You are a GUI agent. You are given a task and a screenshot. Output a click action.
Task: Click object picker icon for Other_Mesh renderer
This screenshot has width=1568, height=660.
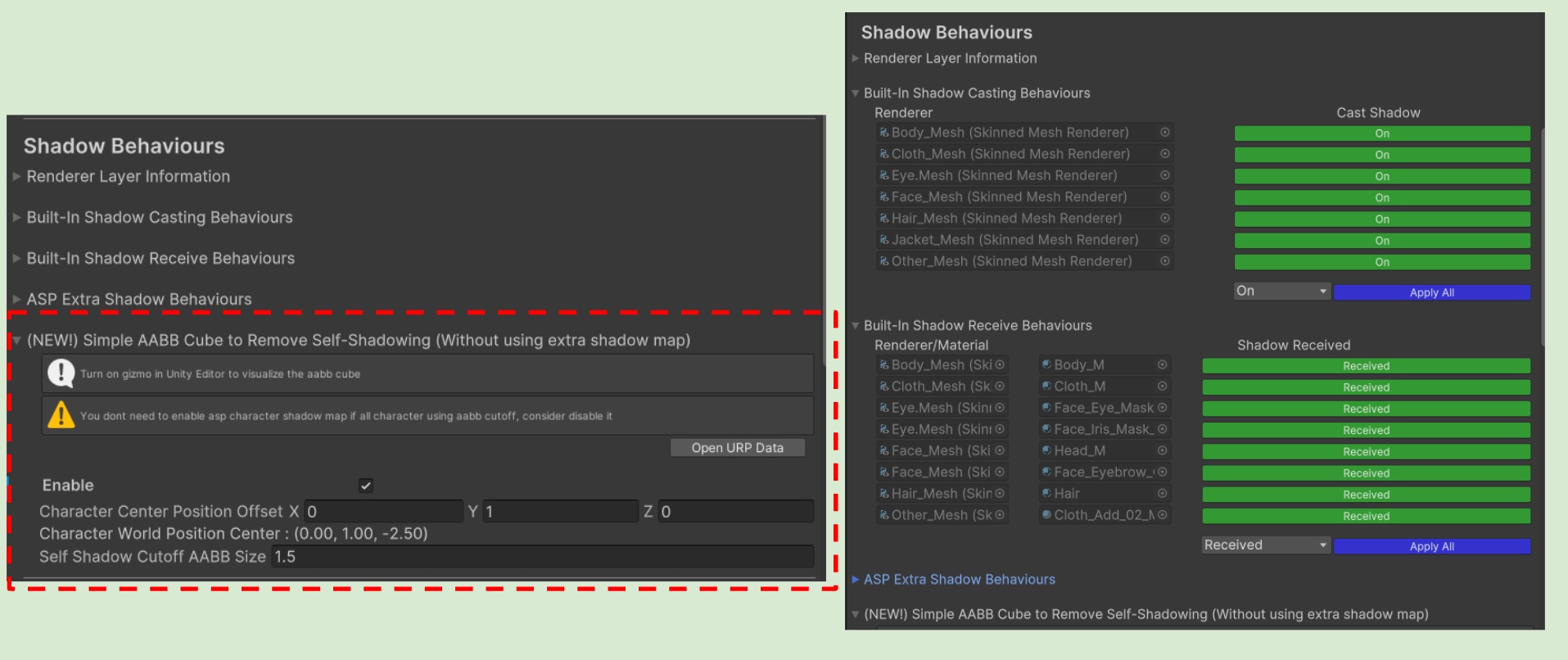point(1164,261)
